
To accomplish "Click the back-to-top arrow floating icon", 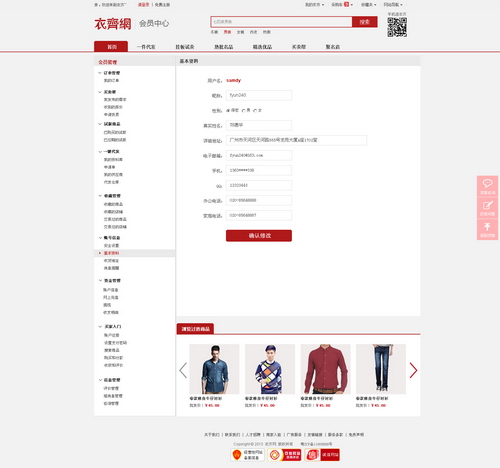I will pos(487,229).
